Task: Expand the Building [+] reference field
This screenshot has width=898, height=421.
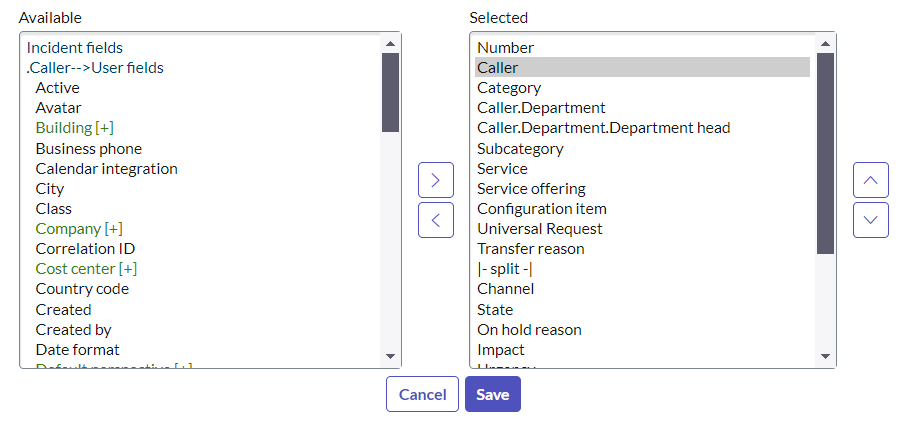Action: (x=74, y=128)
